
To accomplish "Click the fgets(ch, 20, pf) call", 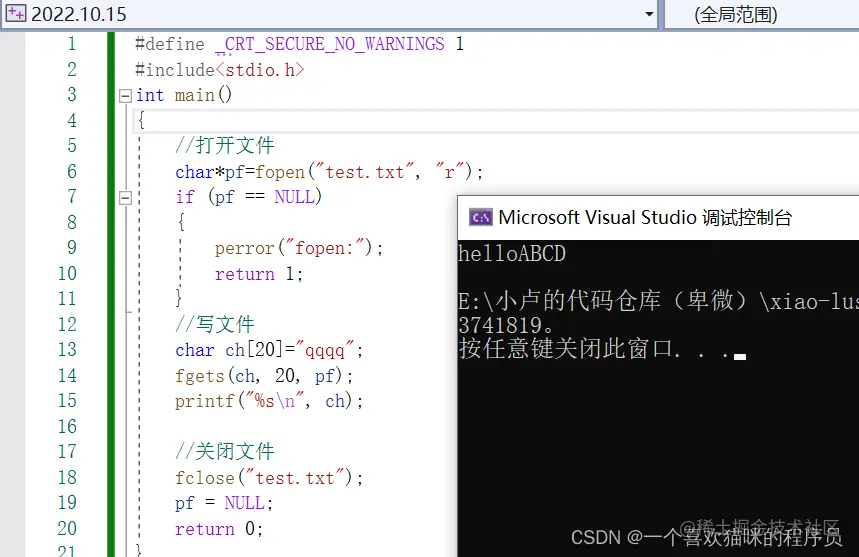I will 259,376.
